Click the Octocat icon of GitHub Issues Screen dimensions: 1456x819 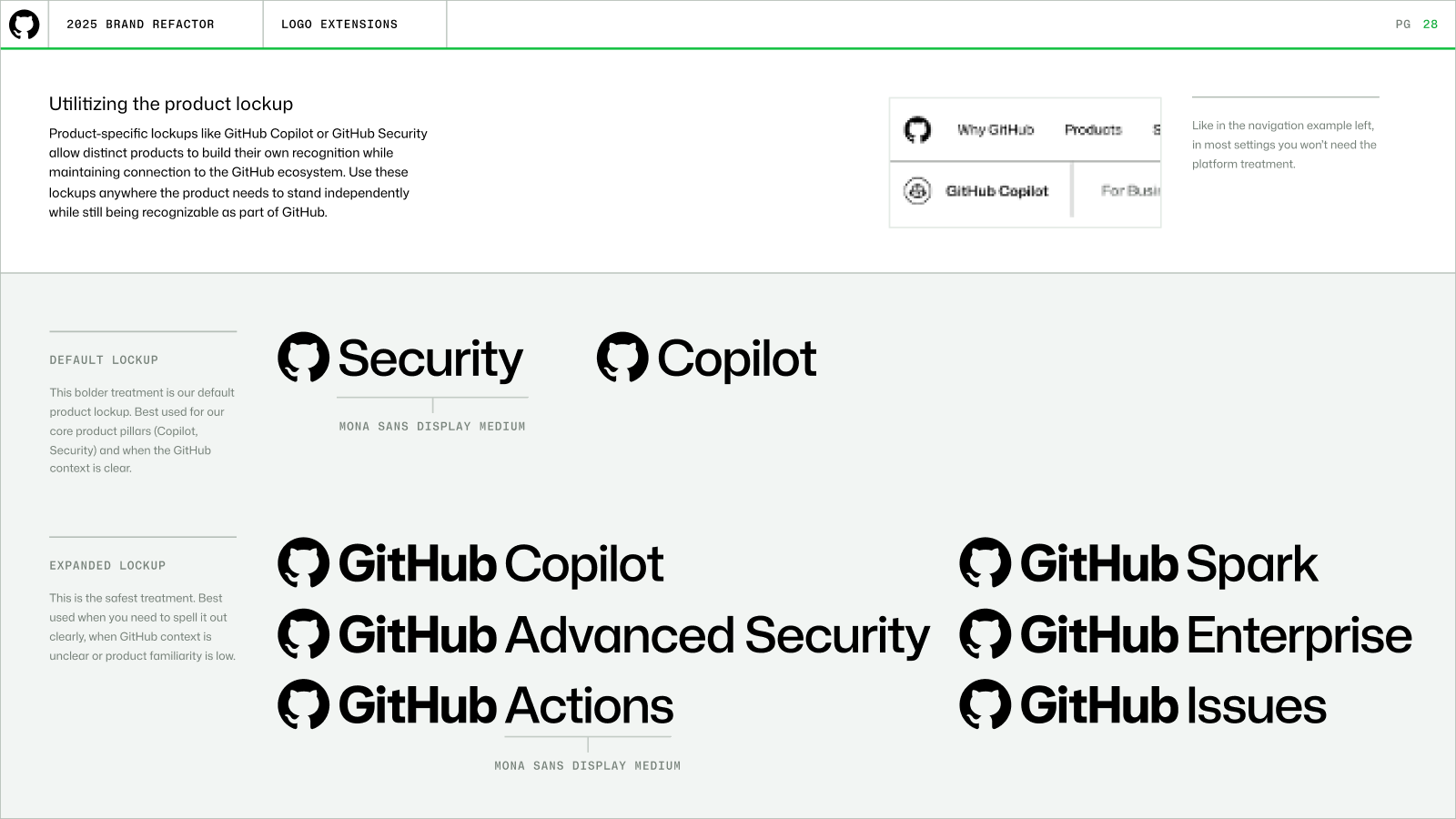click(985, 704)
